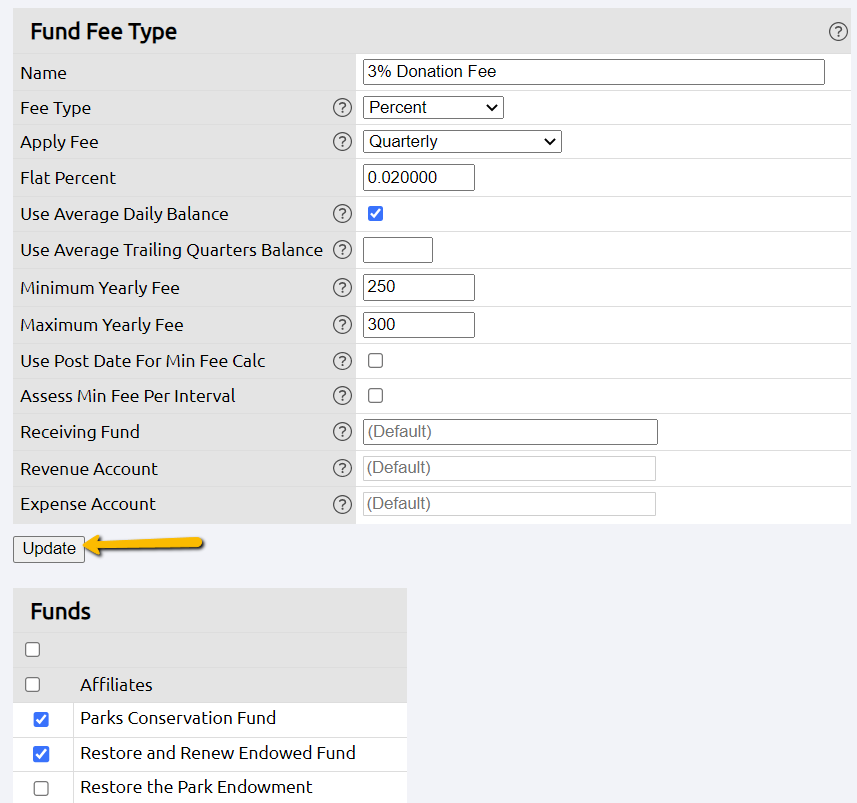View help for Minimum Yearly Fee

(342, 287)
